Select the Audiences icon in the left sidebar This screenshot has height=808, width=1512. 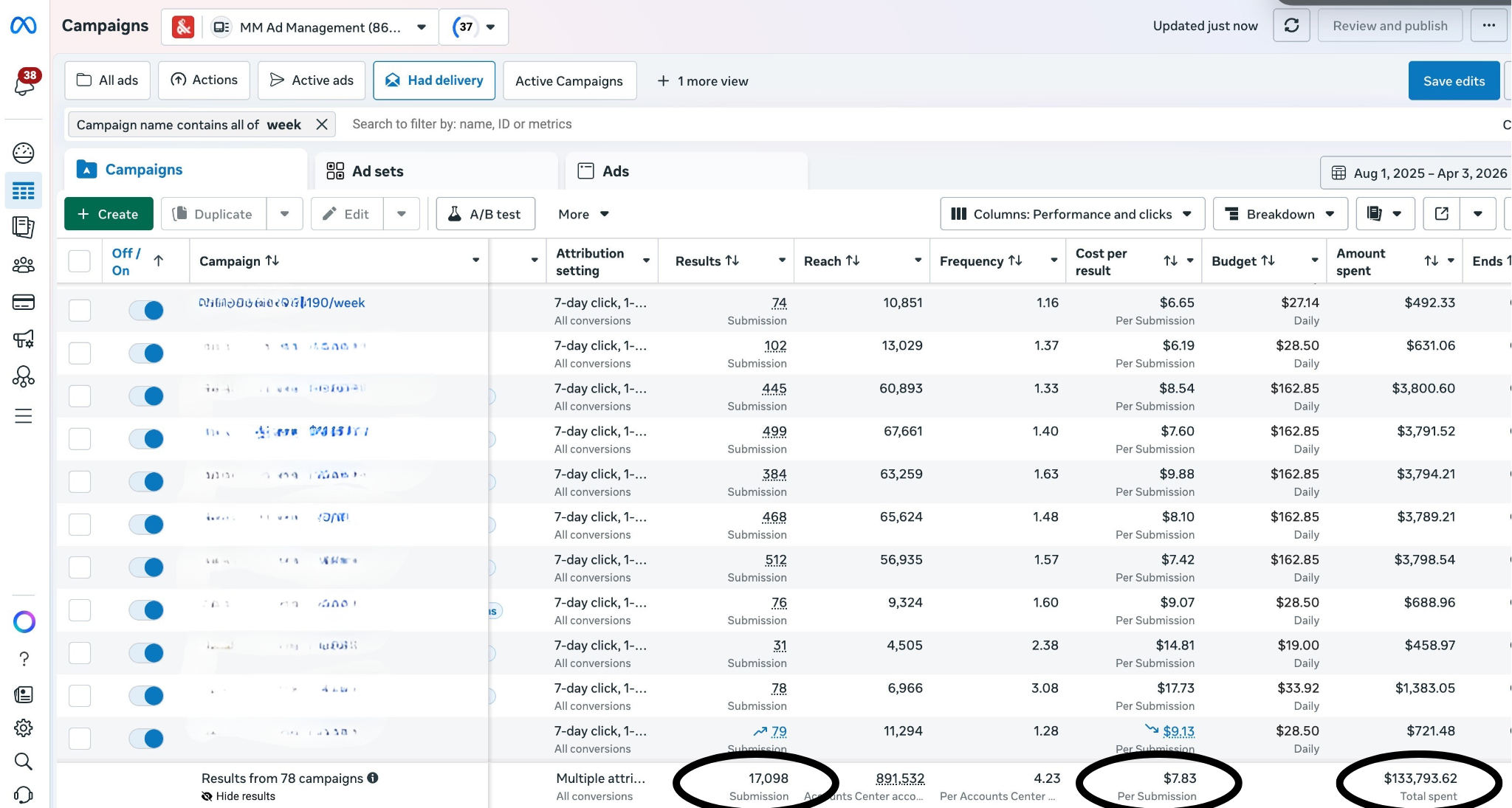pyautogui.click(x=24, y=264)
